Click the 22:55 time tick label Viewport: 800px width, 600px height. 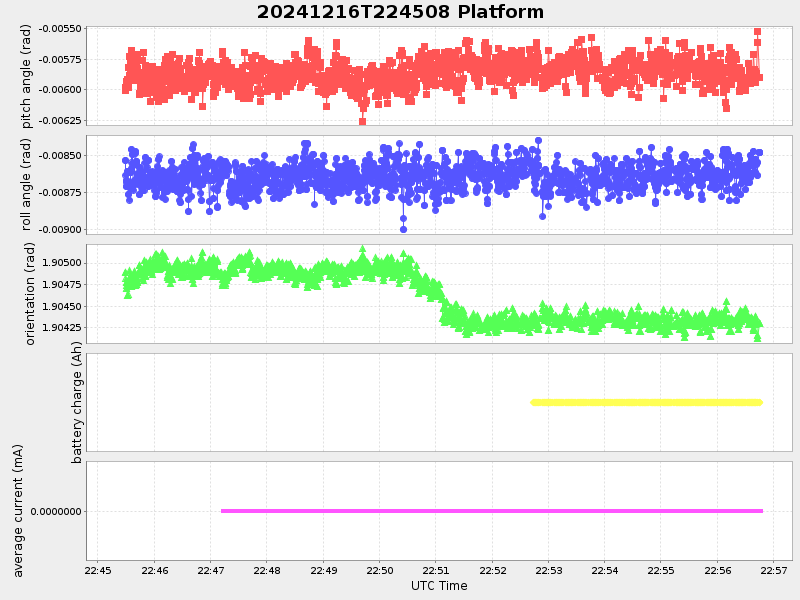tap(661, 570)
